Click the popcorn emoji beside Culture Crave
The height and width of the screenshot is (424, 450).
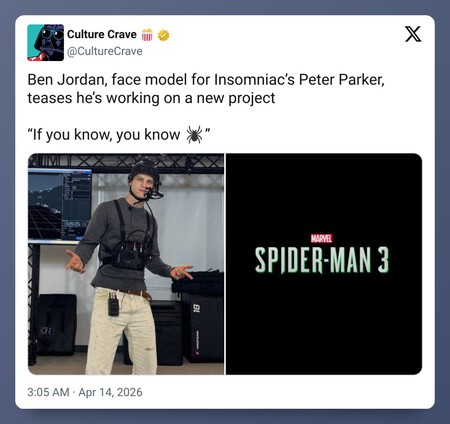(x=147, y=35)
